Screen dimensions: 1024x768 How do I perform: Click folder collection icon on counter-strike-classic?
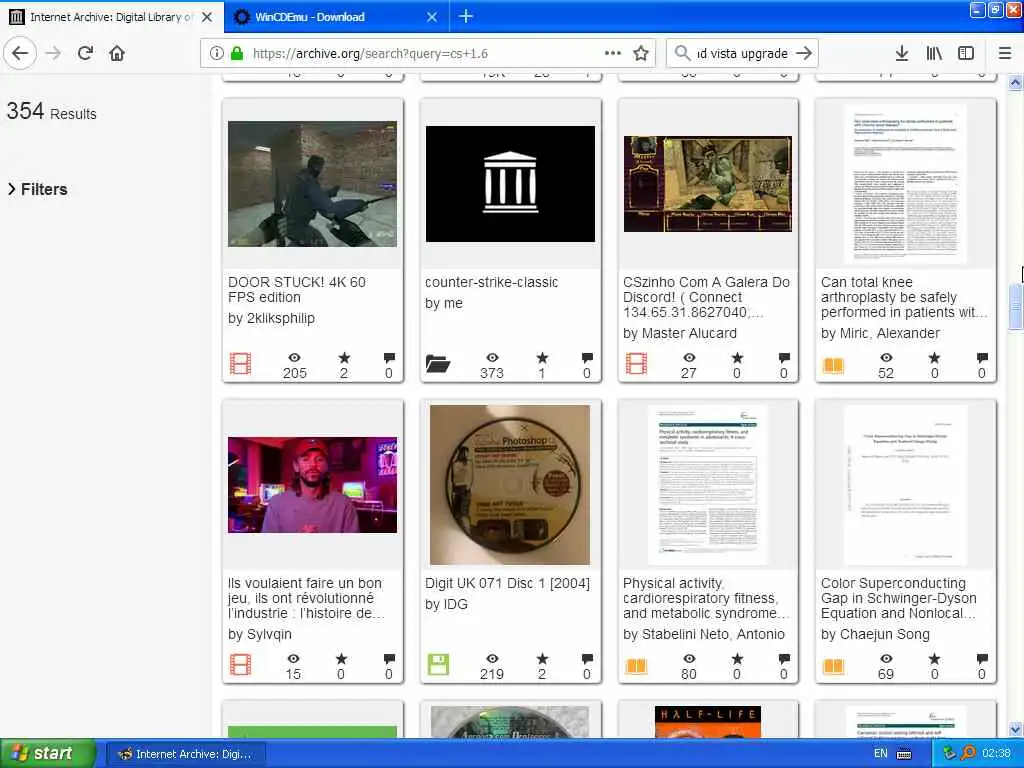[438, 364]
